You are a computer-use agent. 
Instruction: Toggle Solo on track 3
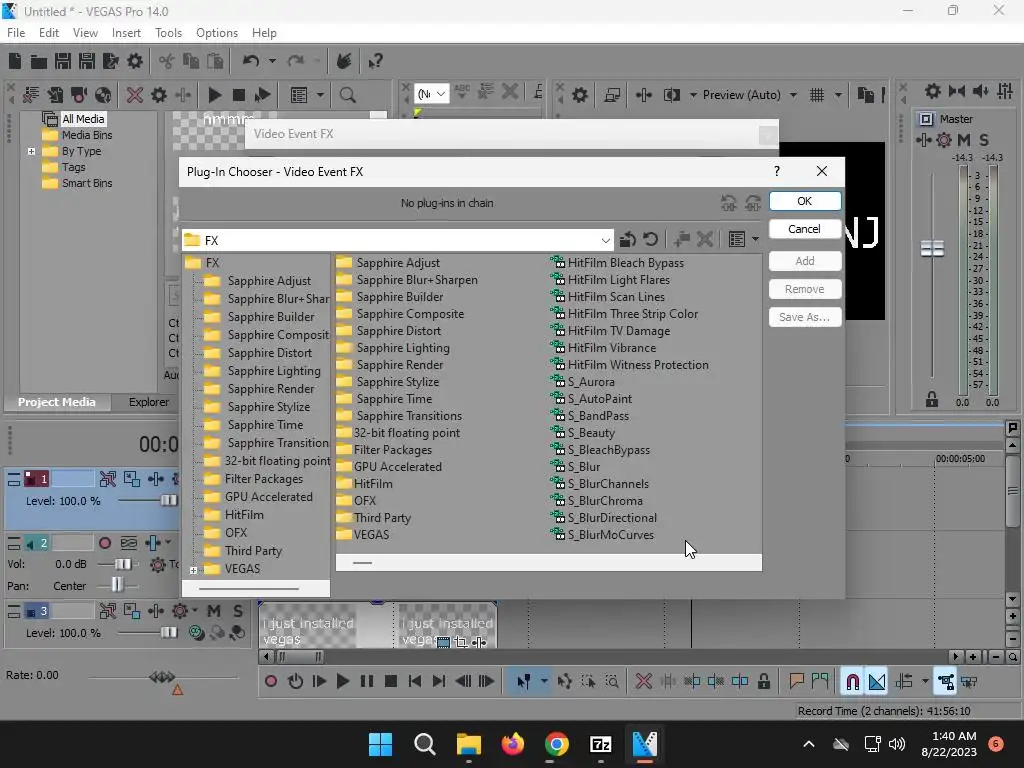(238, 611)
